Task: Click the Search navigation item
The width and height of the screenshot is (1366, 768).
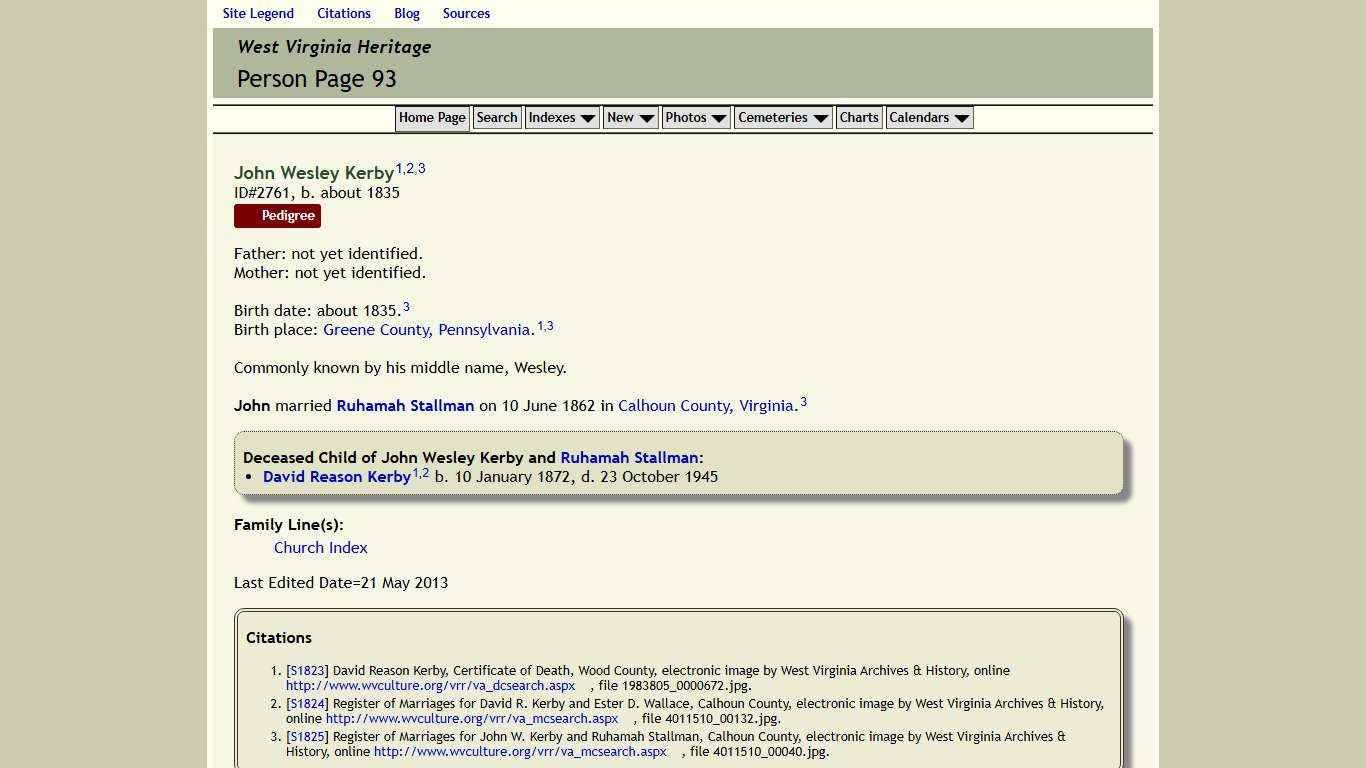Action: 496,117
